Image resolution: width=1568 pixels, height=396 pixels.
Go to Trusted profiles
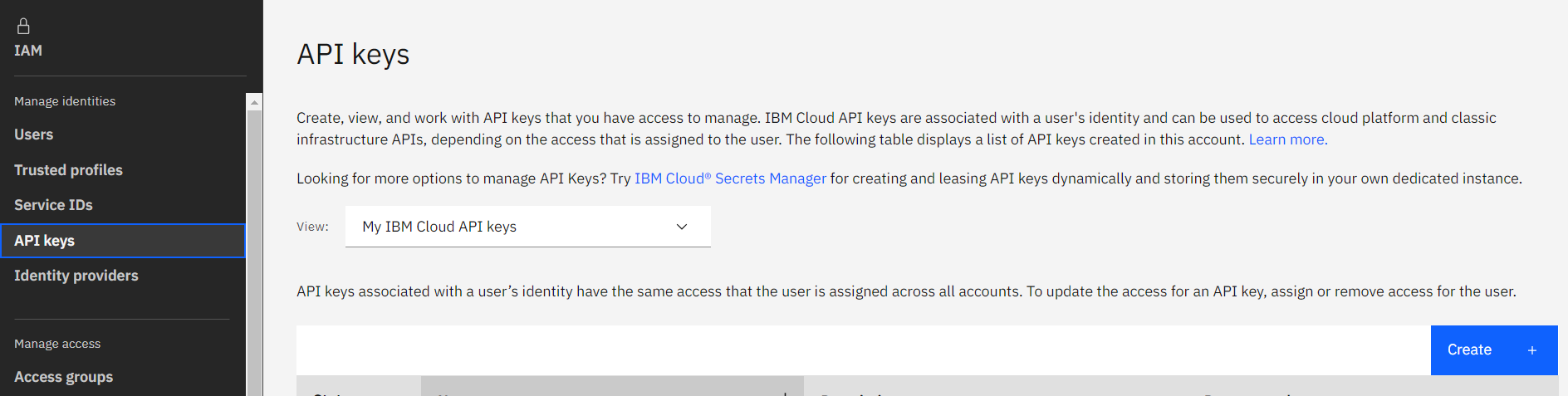pyautogui.click(x=68, y=170)
